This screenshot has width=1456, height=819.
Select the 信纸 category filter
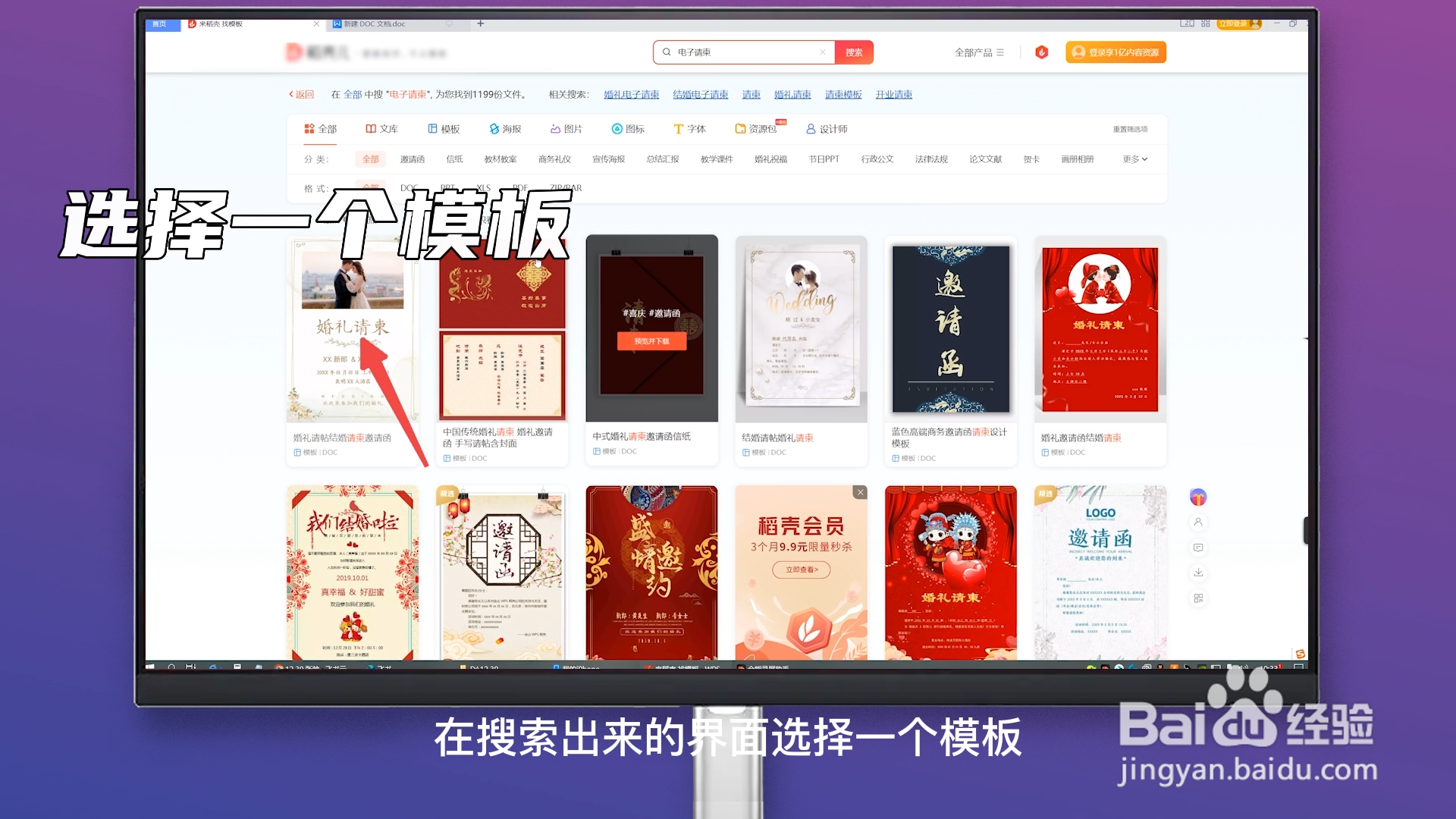455,158
